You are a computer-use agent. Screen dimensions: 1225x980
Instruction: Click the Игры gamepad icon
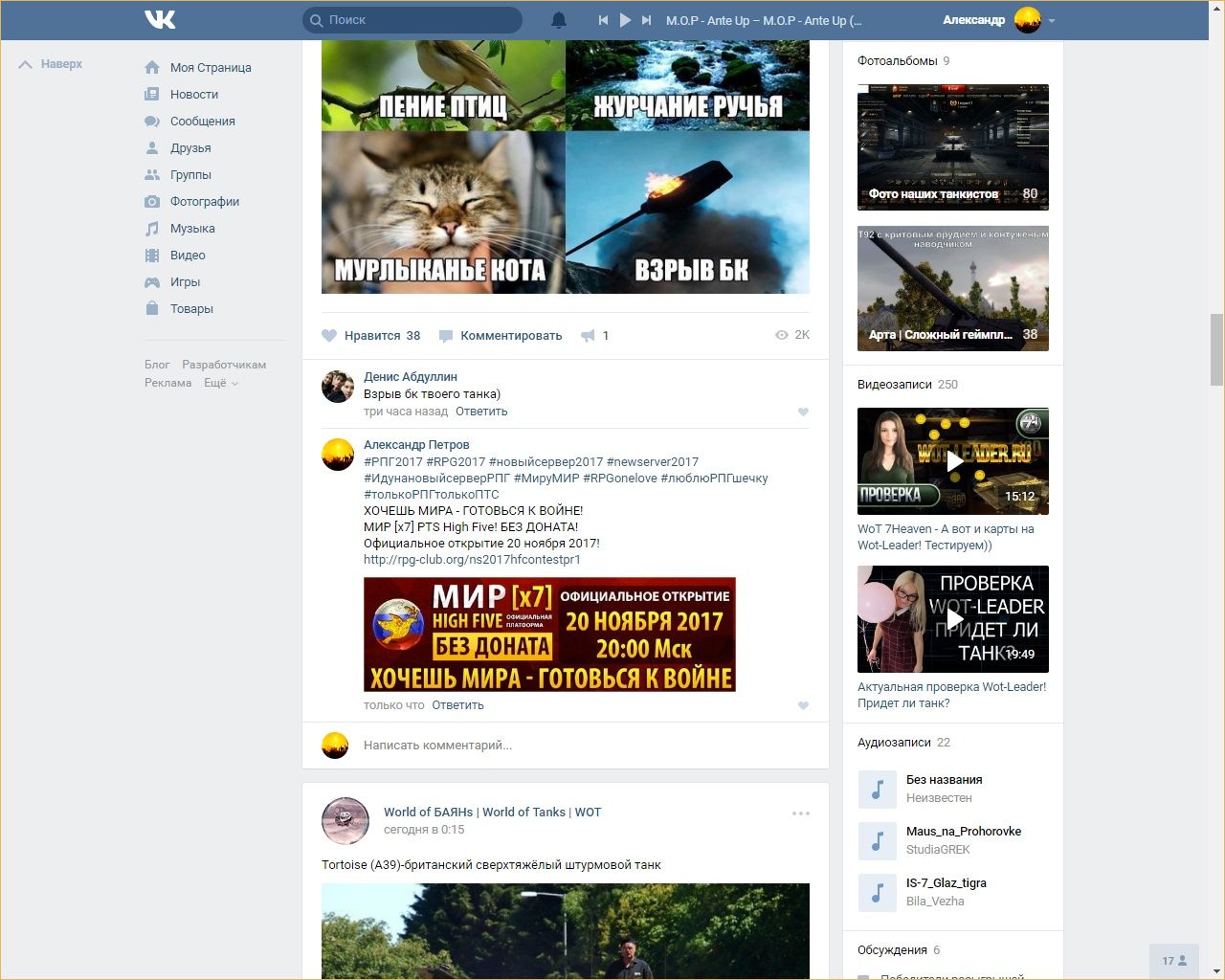tap(152, 282)
